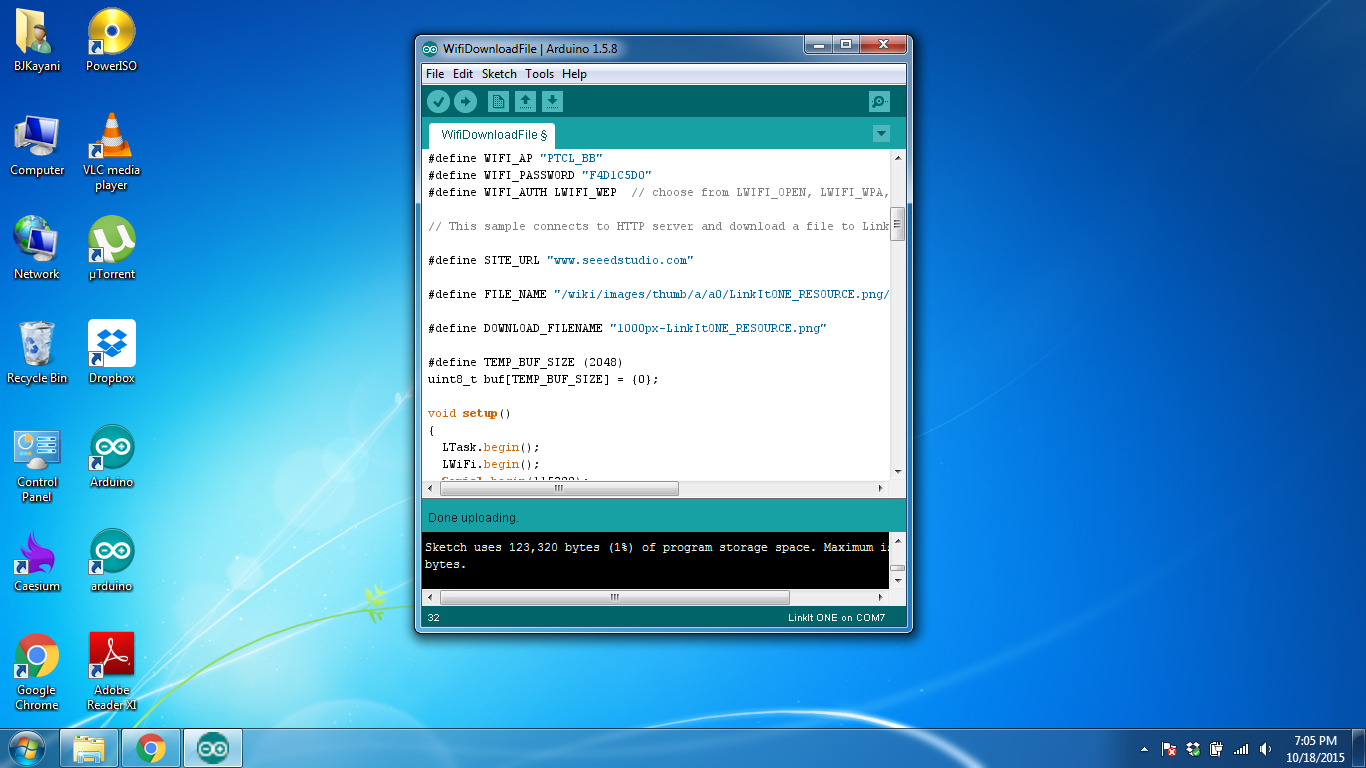Open the File menu
The height and width of the screenshot is (768, 1366).
435,74
